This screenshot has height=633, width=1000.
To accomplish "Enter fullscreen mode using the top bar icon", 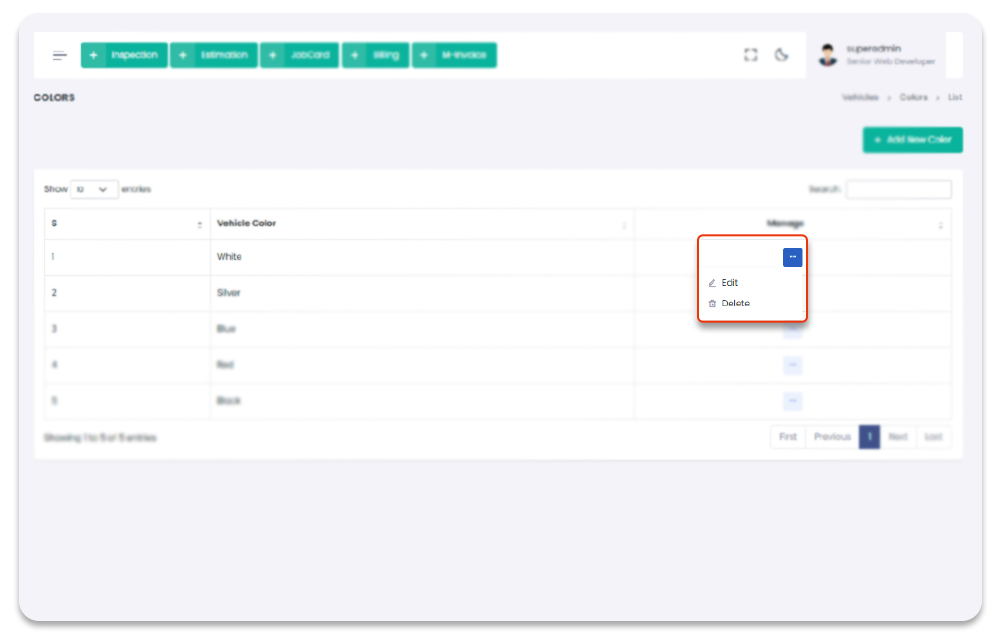I will 750,55.
